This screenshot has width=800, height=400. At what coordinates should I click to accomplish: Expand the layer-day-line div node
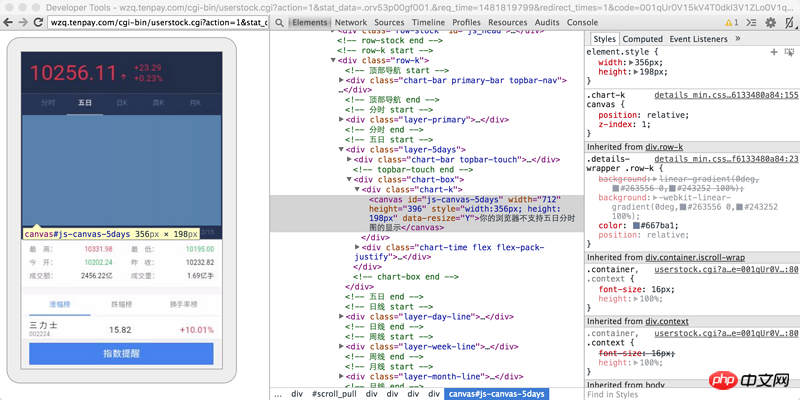click(341, 316)
